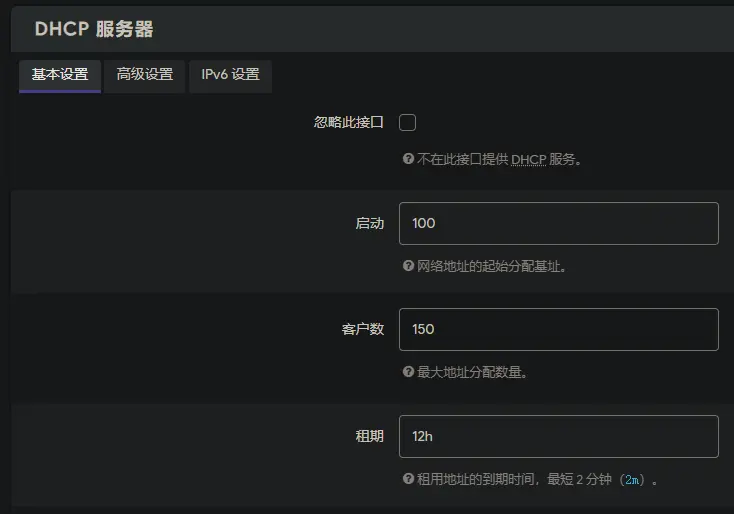The image size is (734, 514).
Task: Click the underlined DHCP abbreviation in the hint
Action: (528, 159)
